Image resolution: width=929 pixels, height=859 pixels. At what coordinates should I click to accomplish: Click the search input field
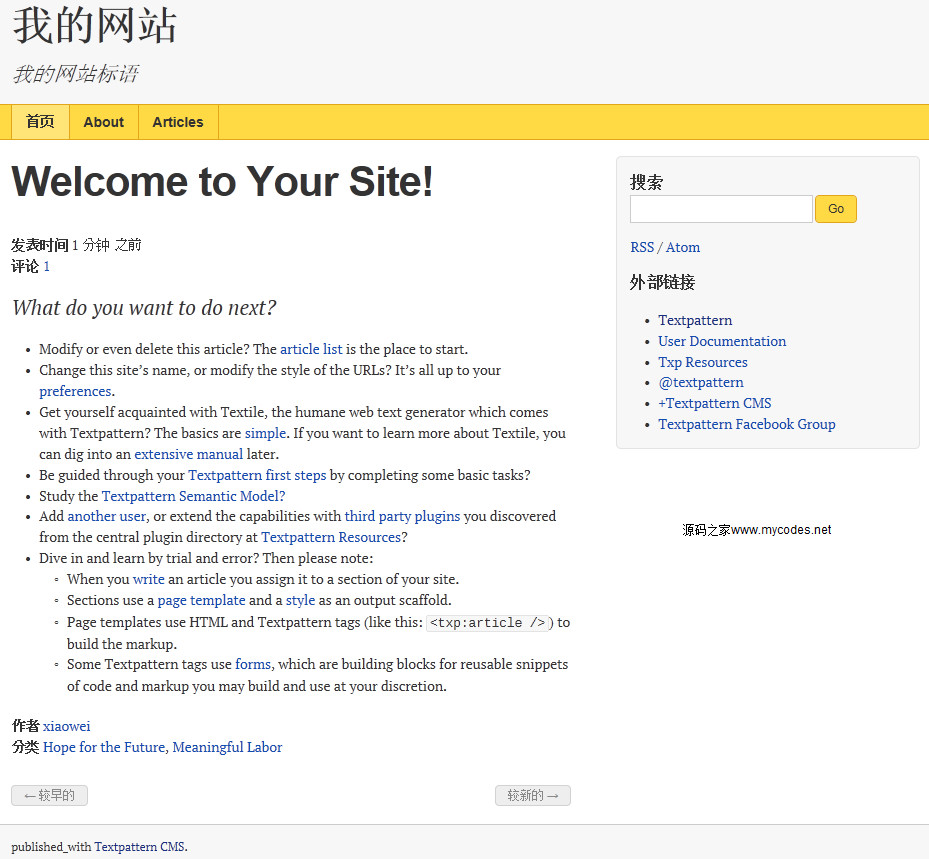[x=721, y=209]
